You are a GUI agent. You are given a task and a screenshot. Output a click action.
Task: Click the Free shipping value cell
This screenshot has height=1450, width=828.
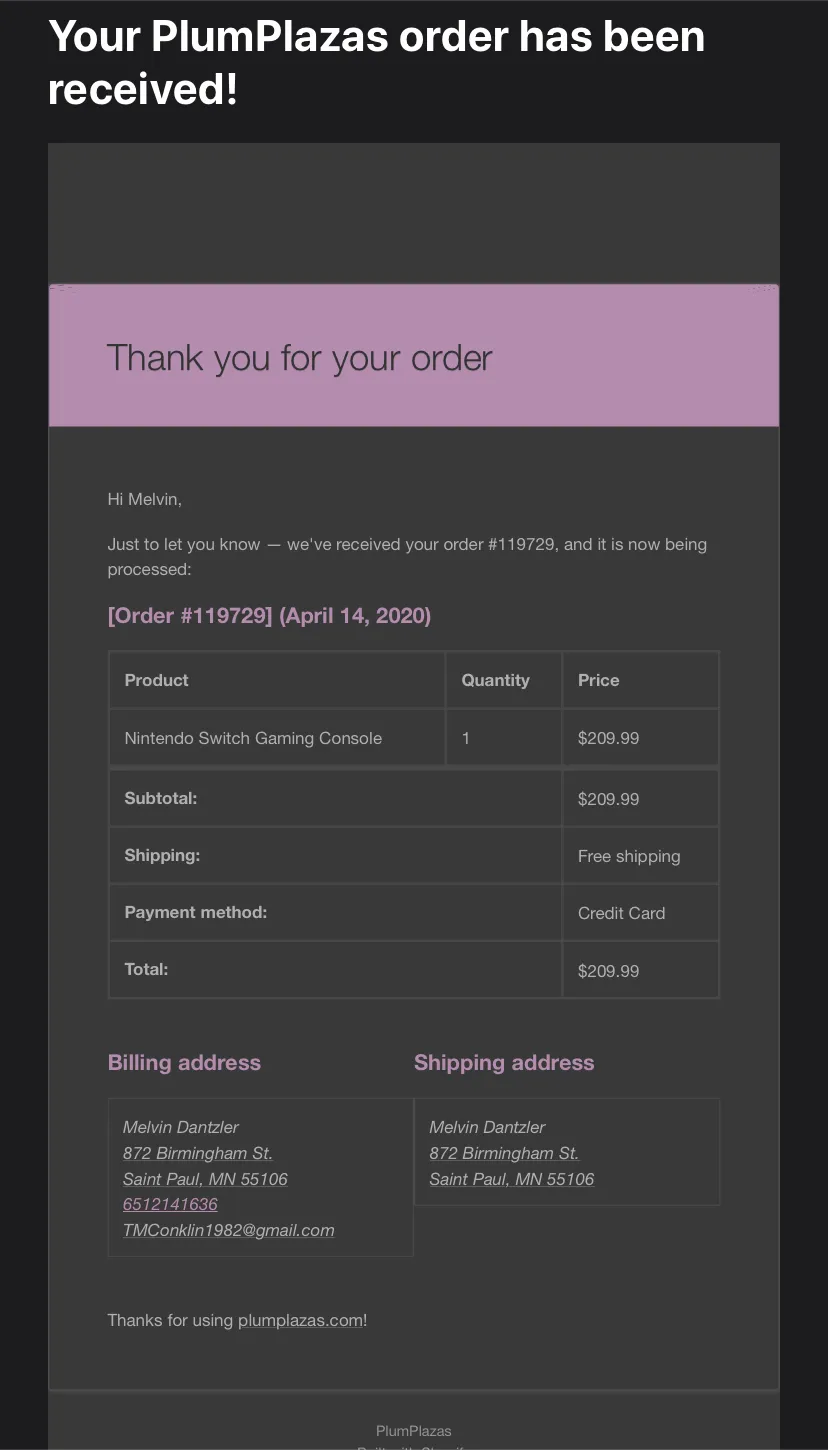click(640, 856)
